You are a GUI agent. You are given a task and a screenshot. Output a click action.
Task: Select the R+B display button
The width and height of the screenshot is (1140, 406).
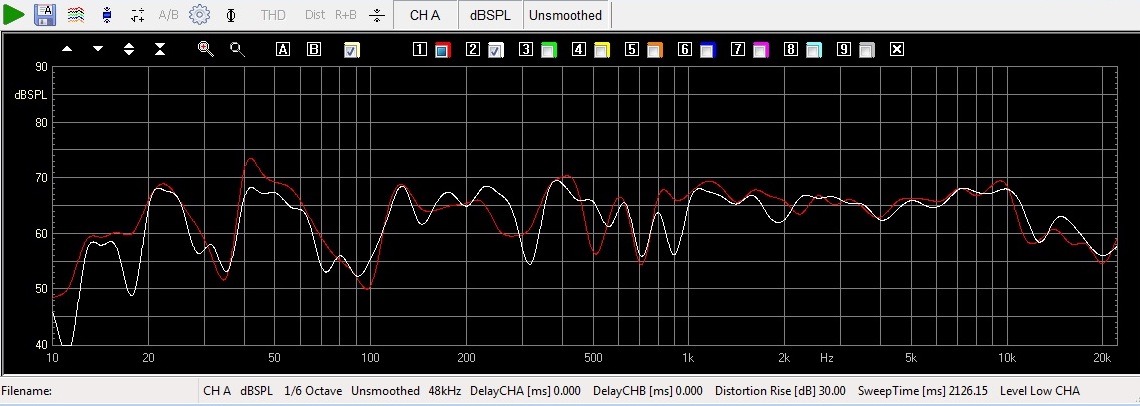345,15
